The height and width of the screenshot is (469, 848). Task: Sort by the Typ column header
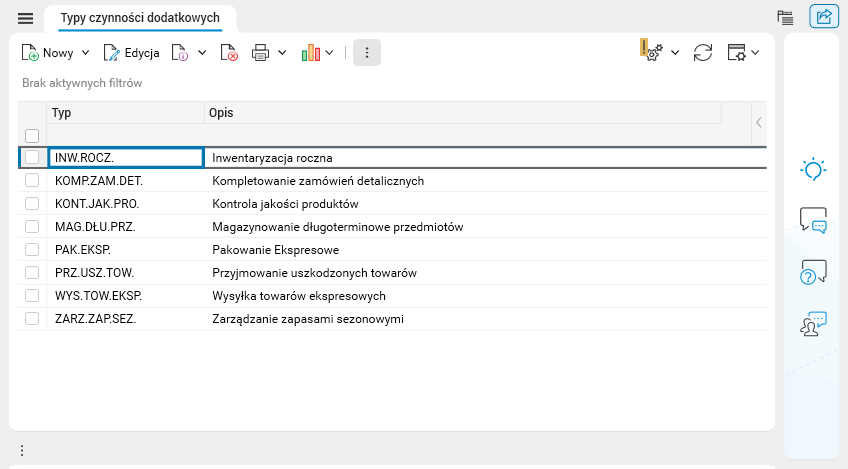pos(125,113)
